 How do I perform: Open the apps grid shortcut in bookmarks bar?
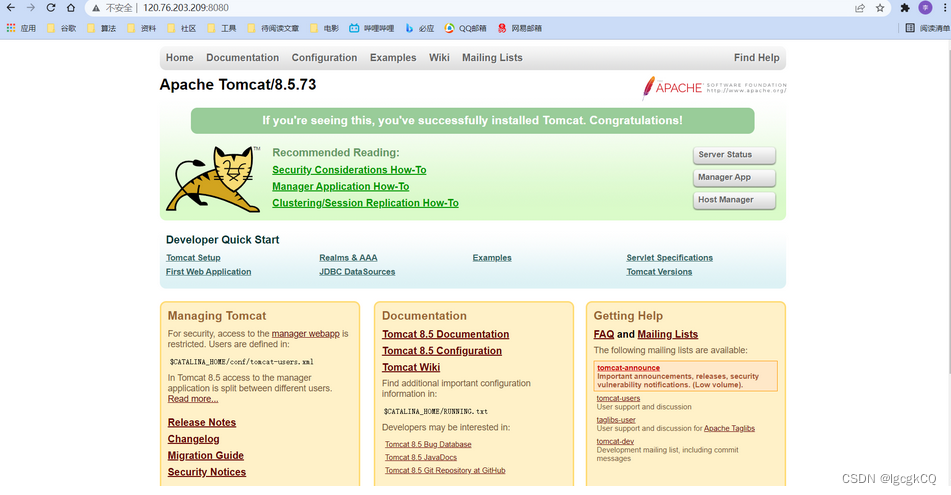pos(21,28)
